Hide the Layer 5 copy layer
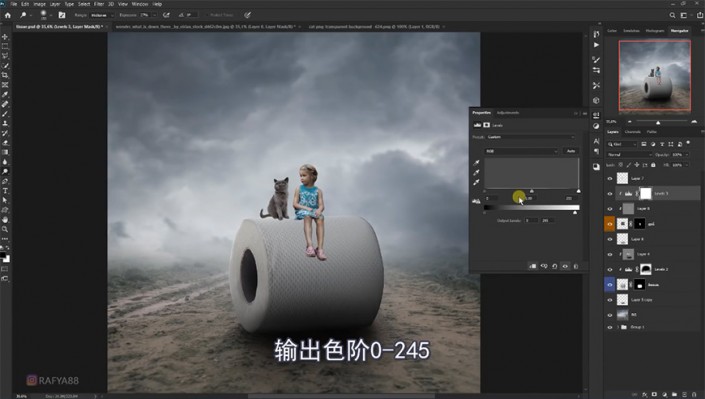705x399 pixels. (610, 300)
